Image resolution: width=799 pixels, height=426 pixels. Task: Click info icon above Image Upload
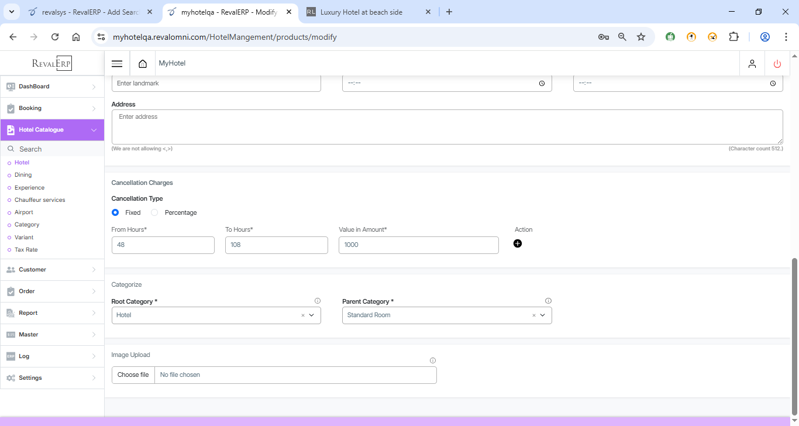point(433,361)
